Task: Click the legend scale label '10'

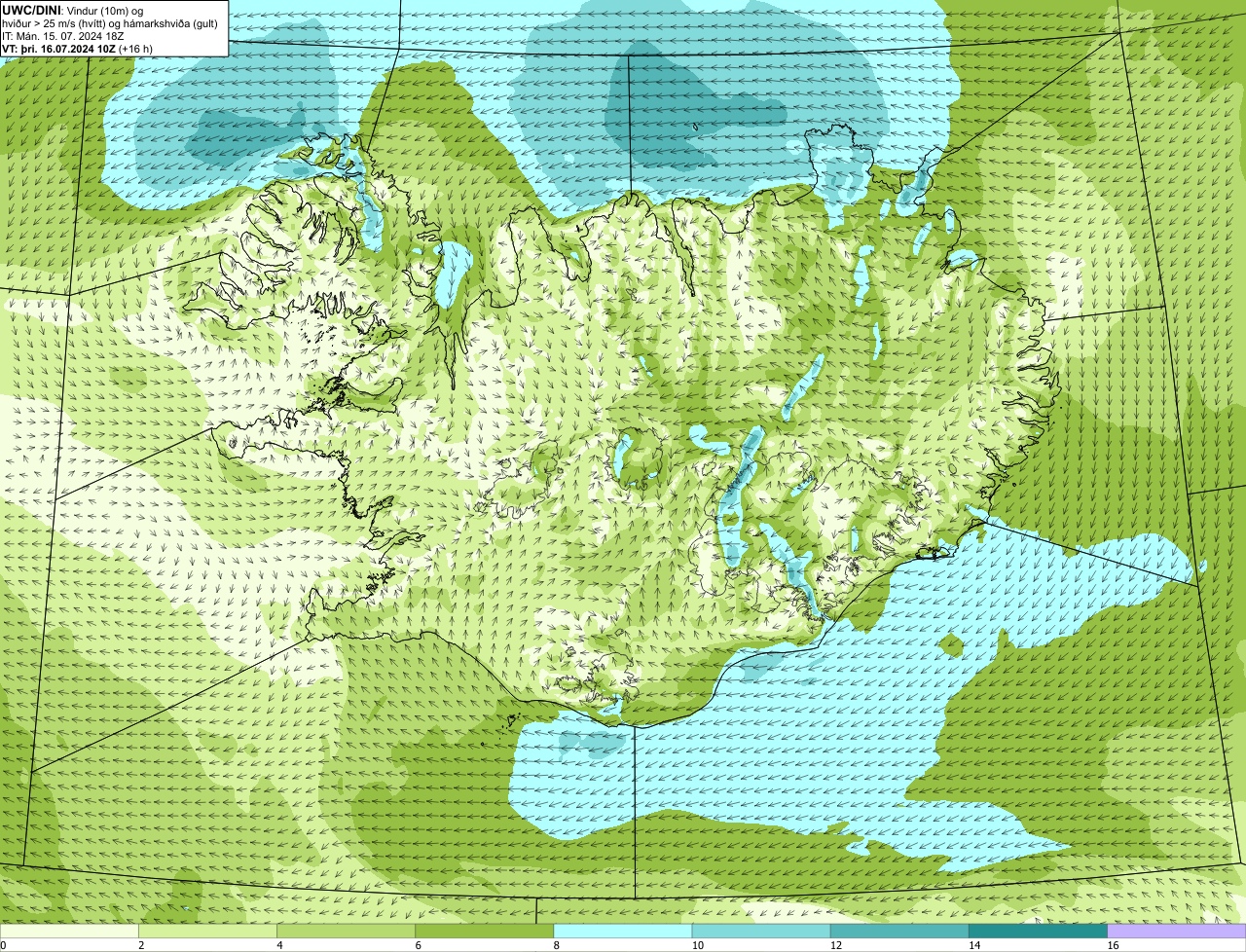Action: [x=698, y=945]
